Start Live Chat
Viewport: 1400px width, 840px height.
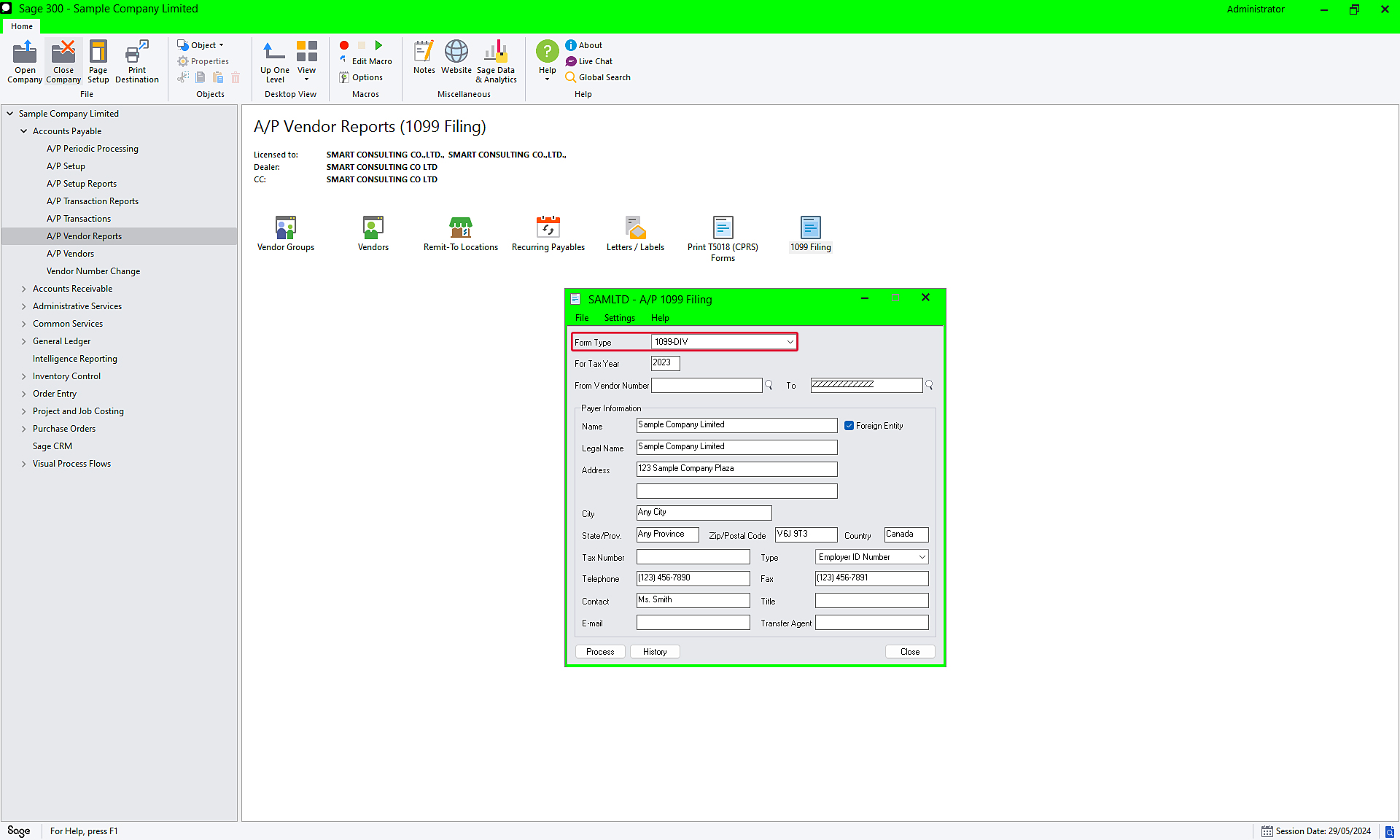[x=589, y=61]
